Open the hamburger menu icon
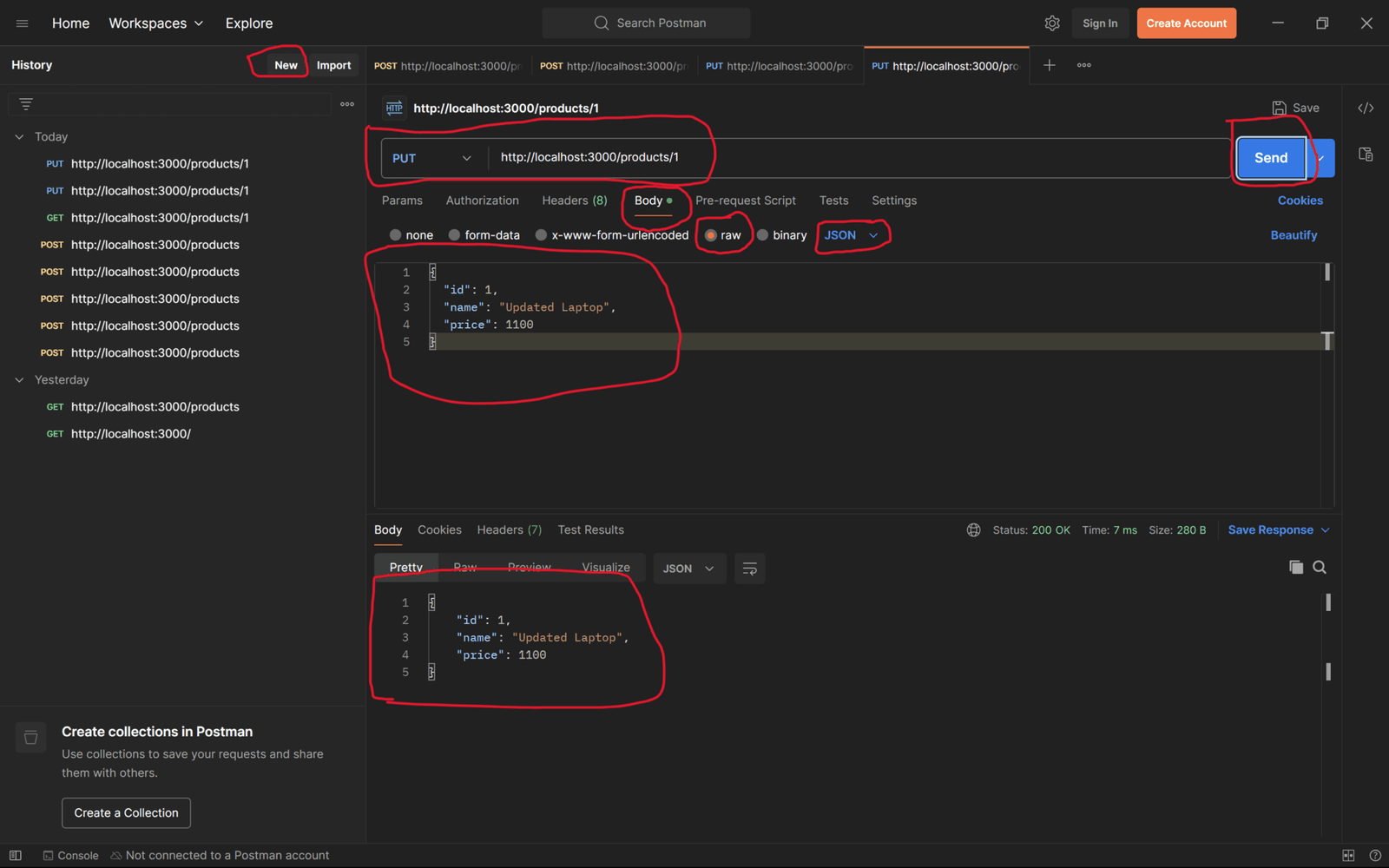Image resolution: width=1389 pixels, height=868 pixels. pos(23,23)
